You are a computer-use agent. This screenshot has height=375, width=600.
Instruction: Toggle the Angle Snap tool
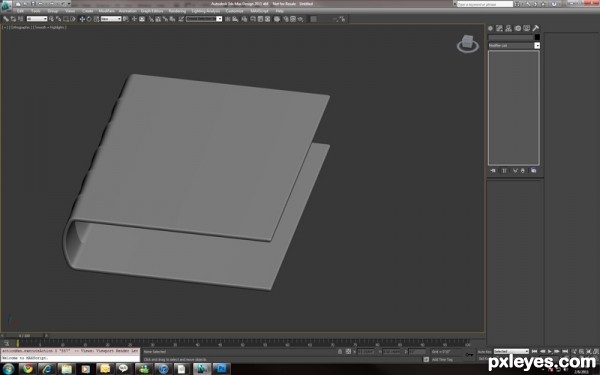coord(158,19)
